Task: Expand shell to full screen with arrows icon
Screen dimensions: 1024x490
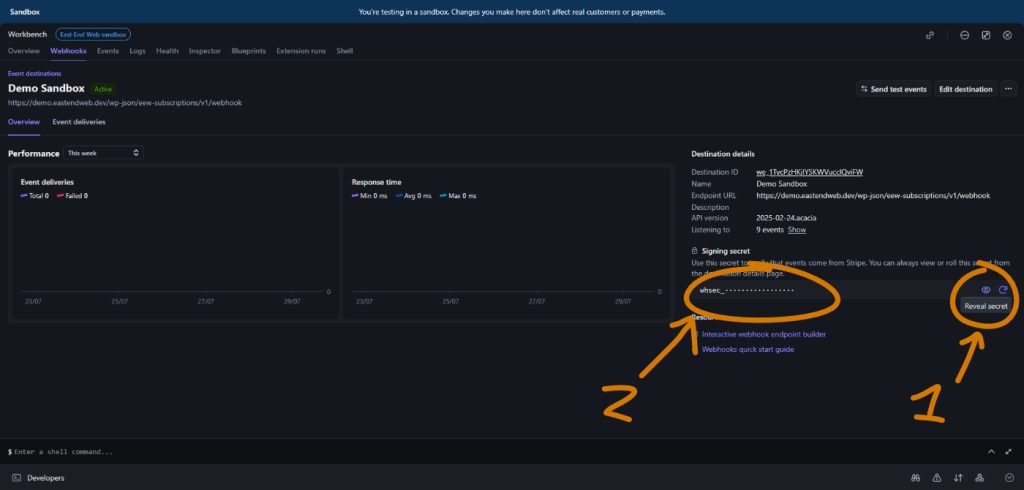Action: tap(1009, 451)
